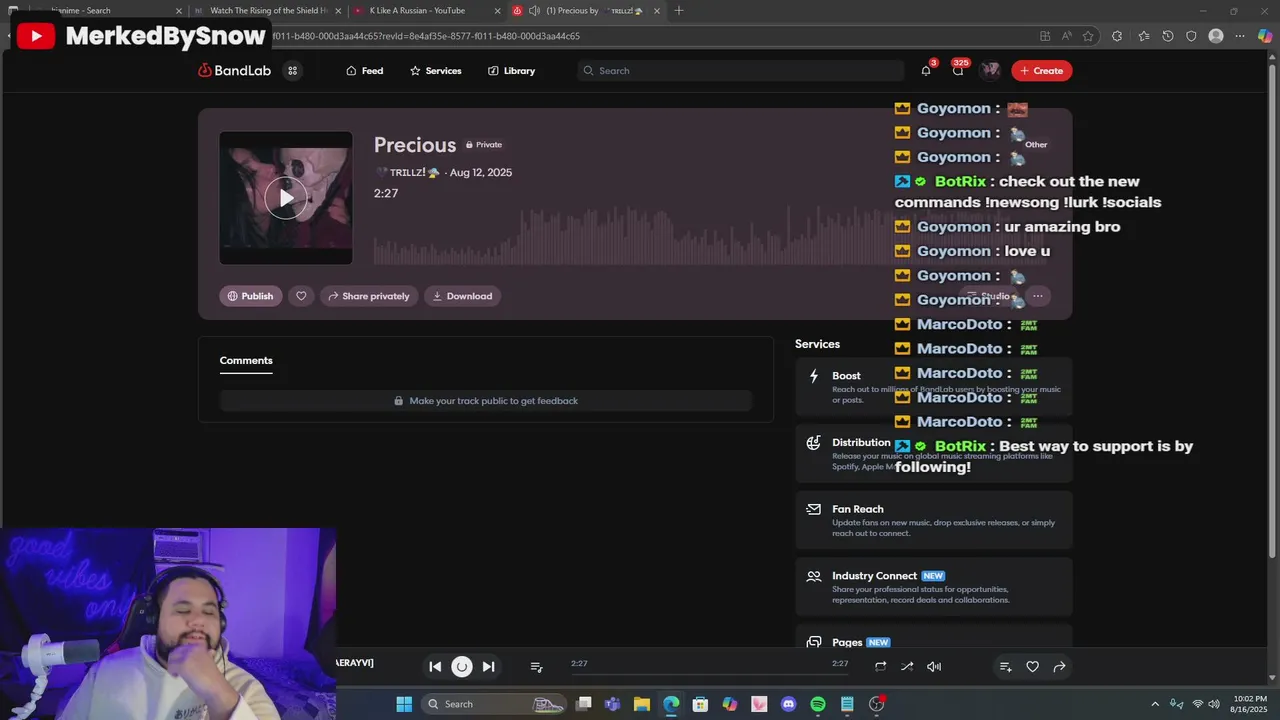
Task: Click the Aug 12, 2025 date text
Action: [481, 173]
